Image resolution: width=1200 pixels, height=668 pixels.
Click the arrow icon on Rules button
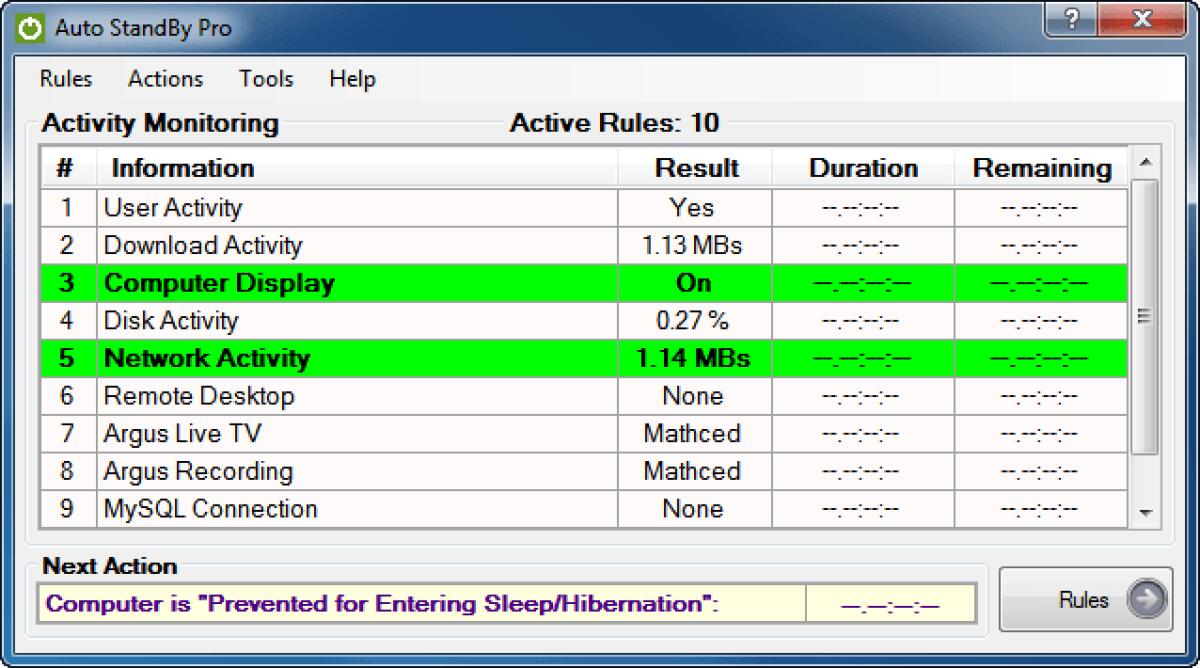click(1146, 600)
